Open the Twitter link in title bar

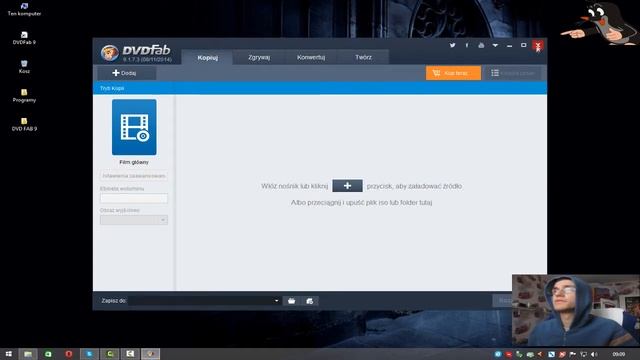[452, 45]
